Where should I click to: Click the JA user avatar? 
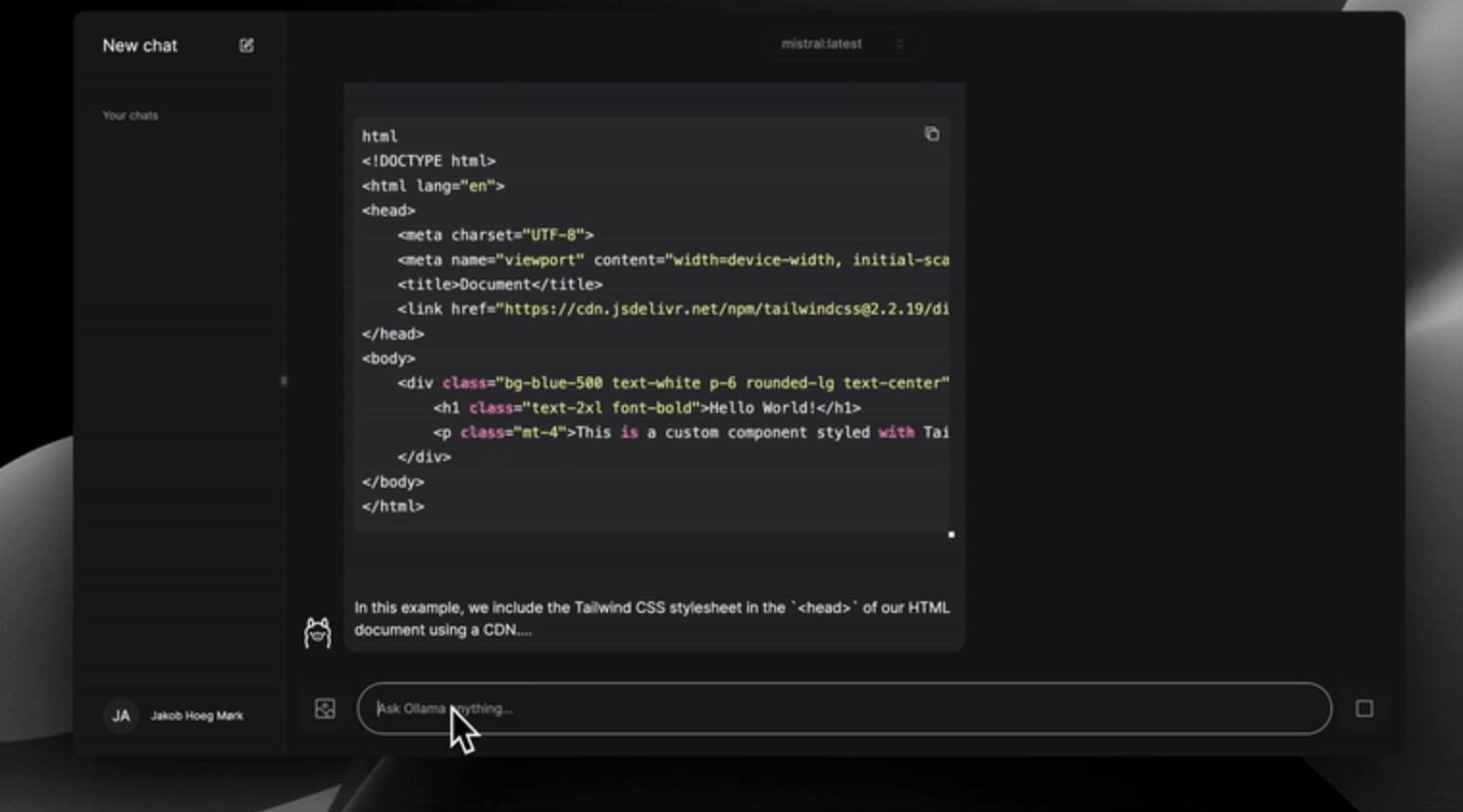(x=120, y=716)
